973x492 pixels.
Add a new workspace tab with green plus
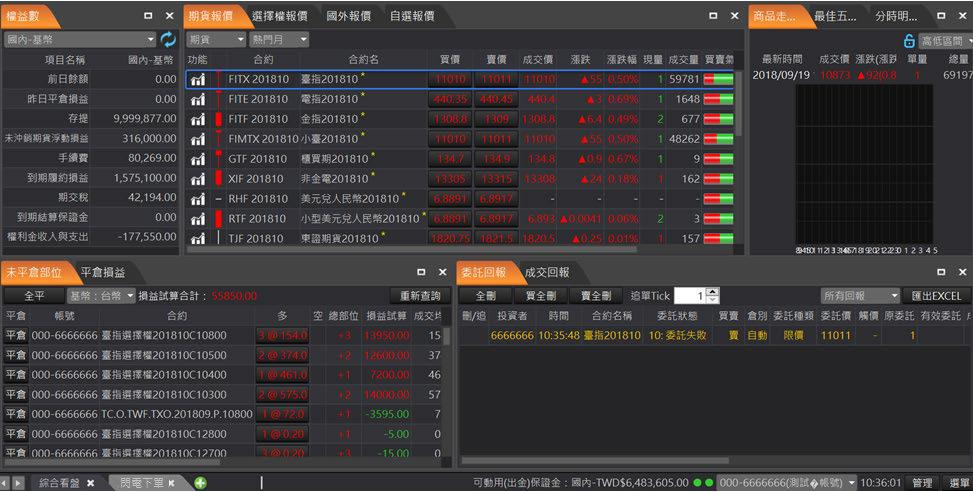(x=200, y=483)
